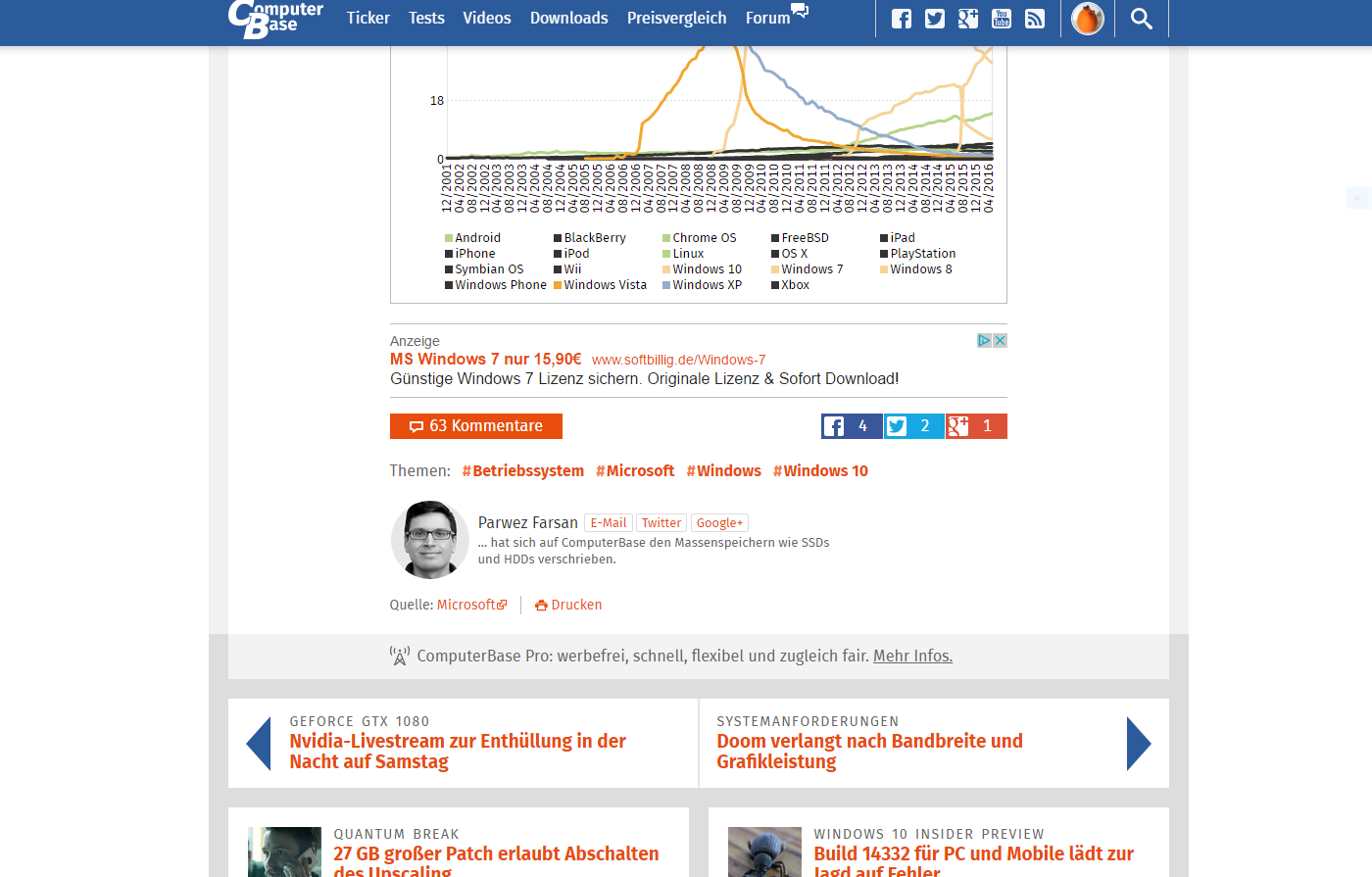This screenshot has width=1372, height=877.
Task: Click the author's E-Mail button
Action: (609, 523)
